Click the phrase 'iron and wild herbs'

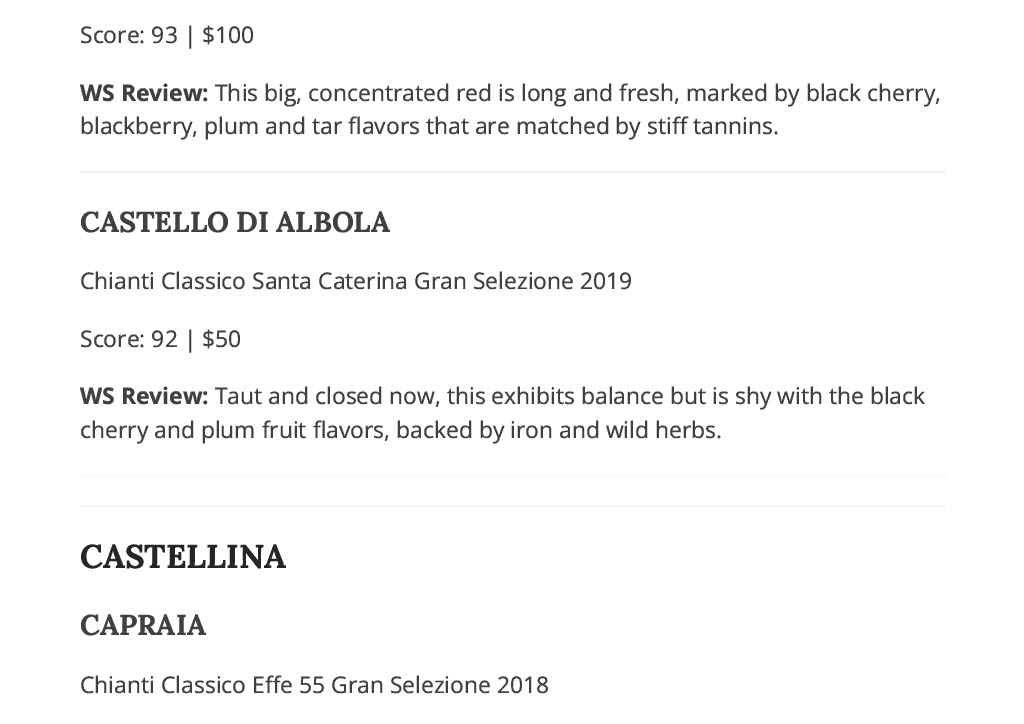pos(615,430)
